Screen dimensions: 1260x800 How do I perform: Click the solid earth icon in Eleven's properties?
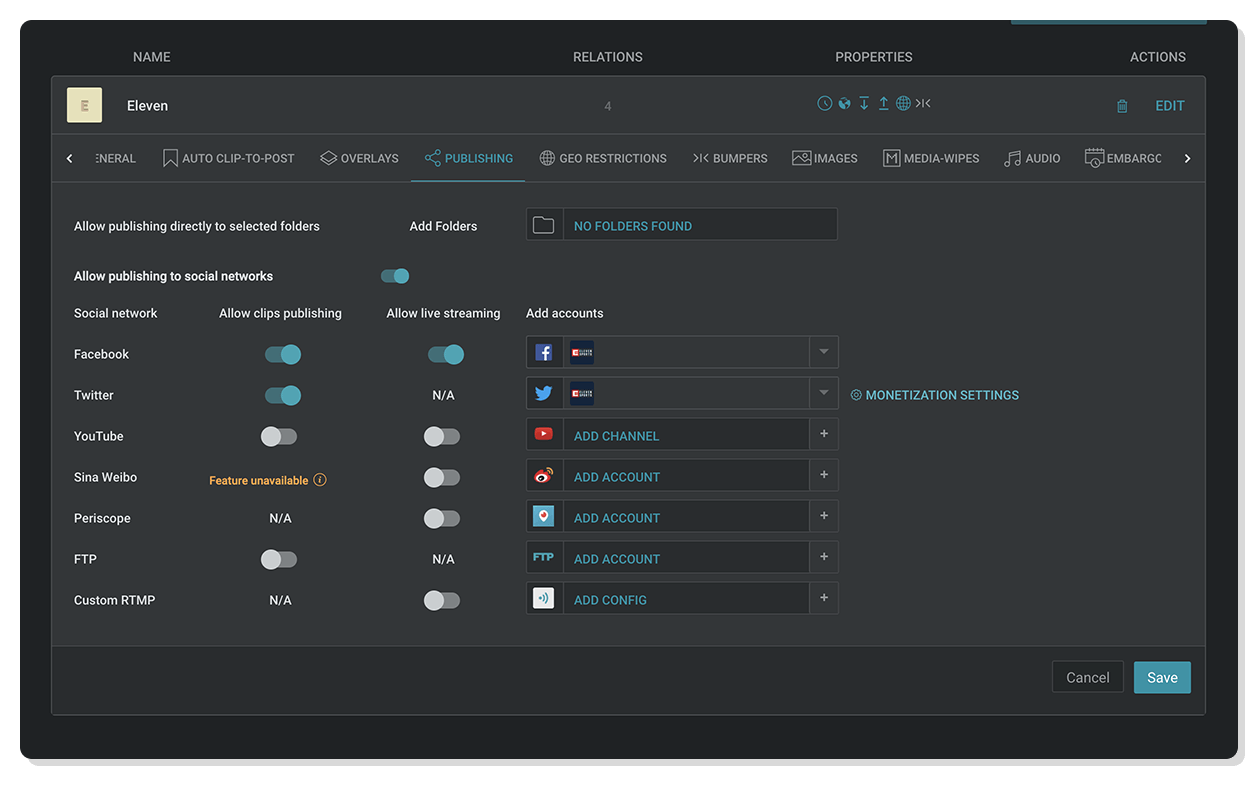pos(844,103)
